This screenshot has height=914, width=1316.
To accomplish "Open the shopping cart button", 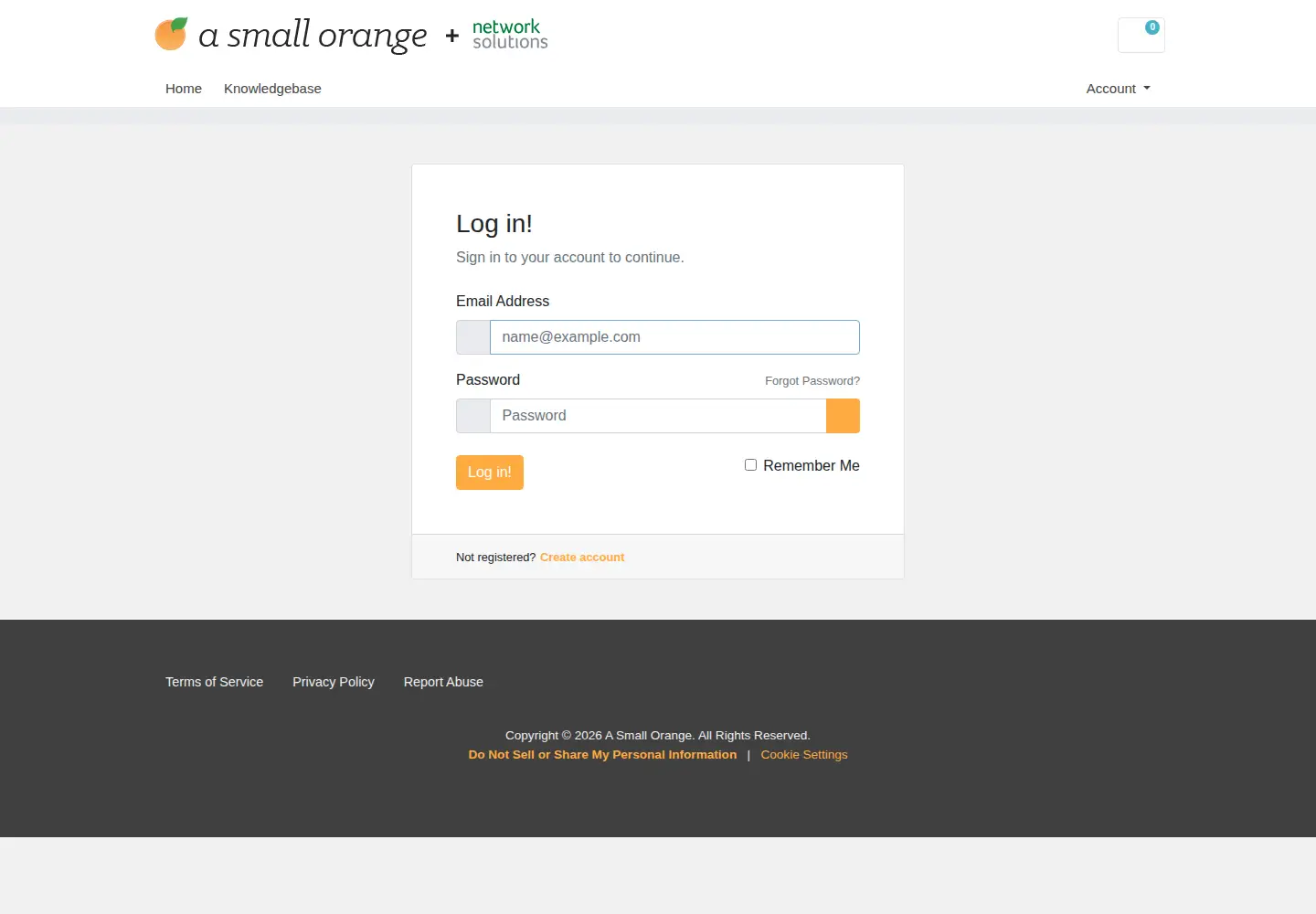I will point(1141,35).
